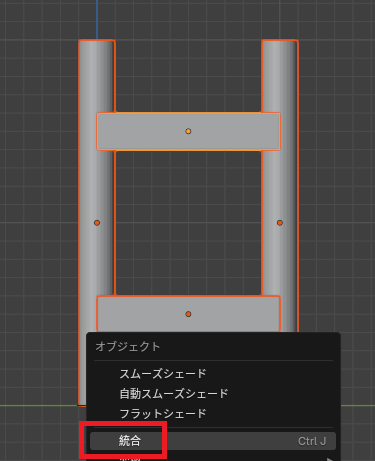375x461 pixels.
Task: Click the blue Z-axis line
Action: [97, 19]
